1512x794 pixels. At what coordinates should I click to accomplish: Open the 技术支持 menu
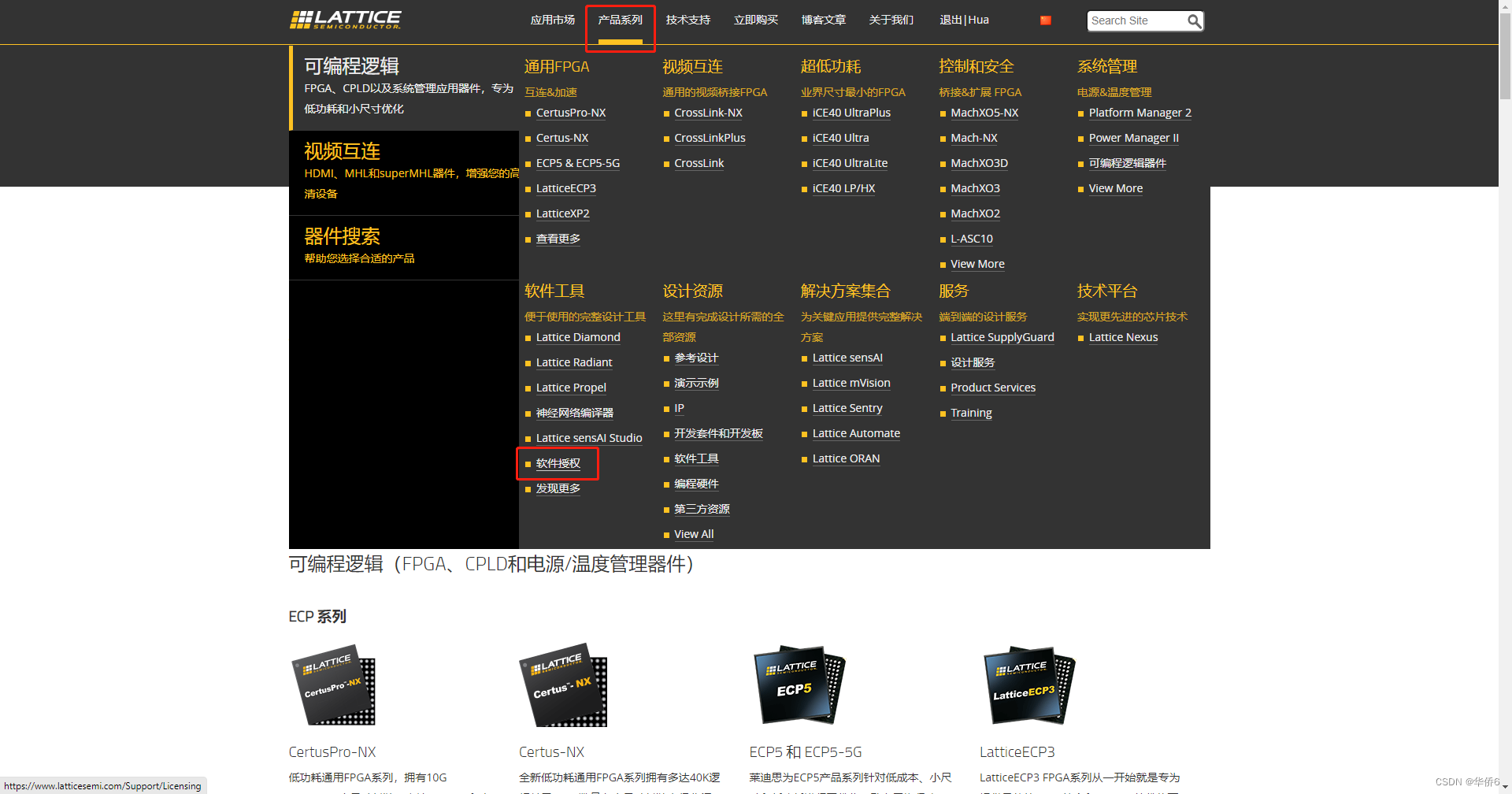tap(687, 20)
